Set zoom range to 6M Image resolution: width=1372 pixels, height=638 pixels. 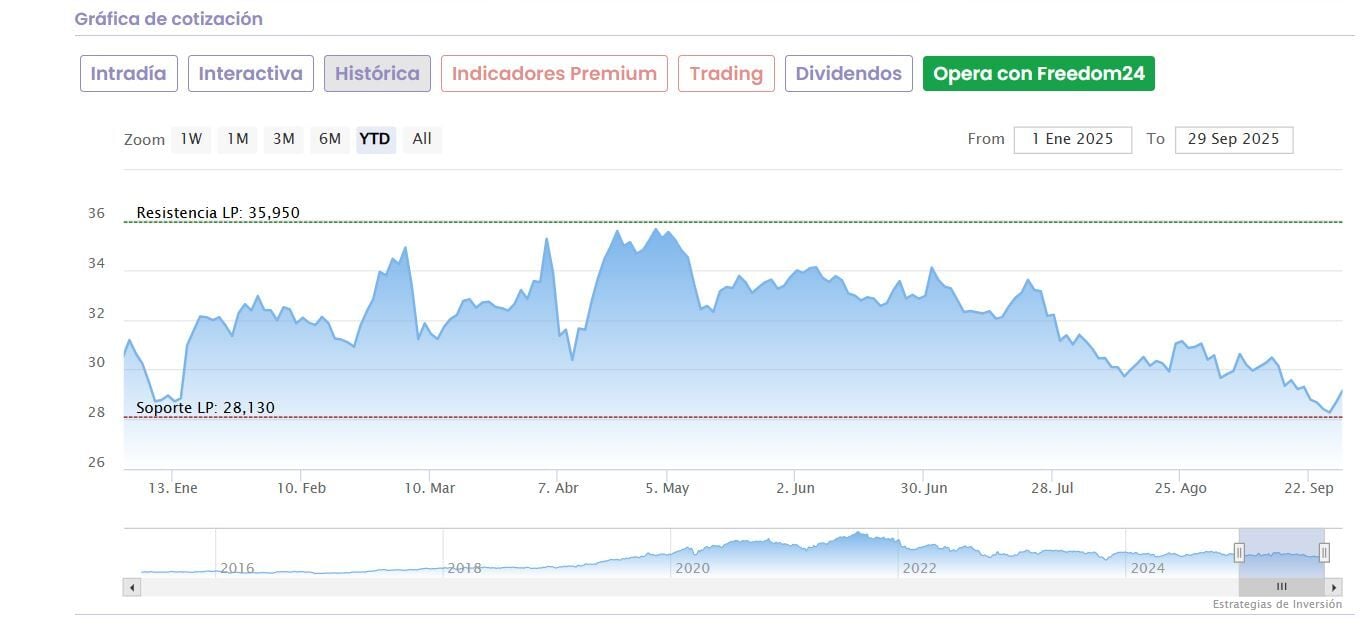coord(330,139)
